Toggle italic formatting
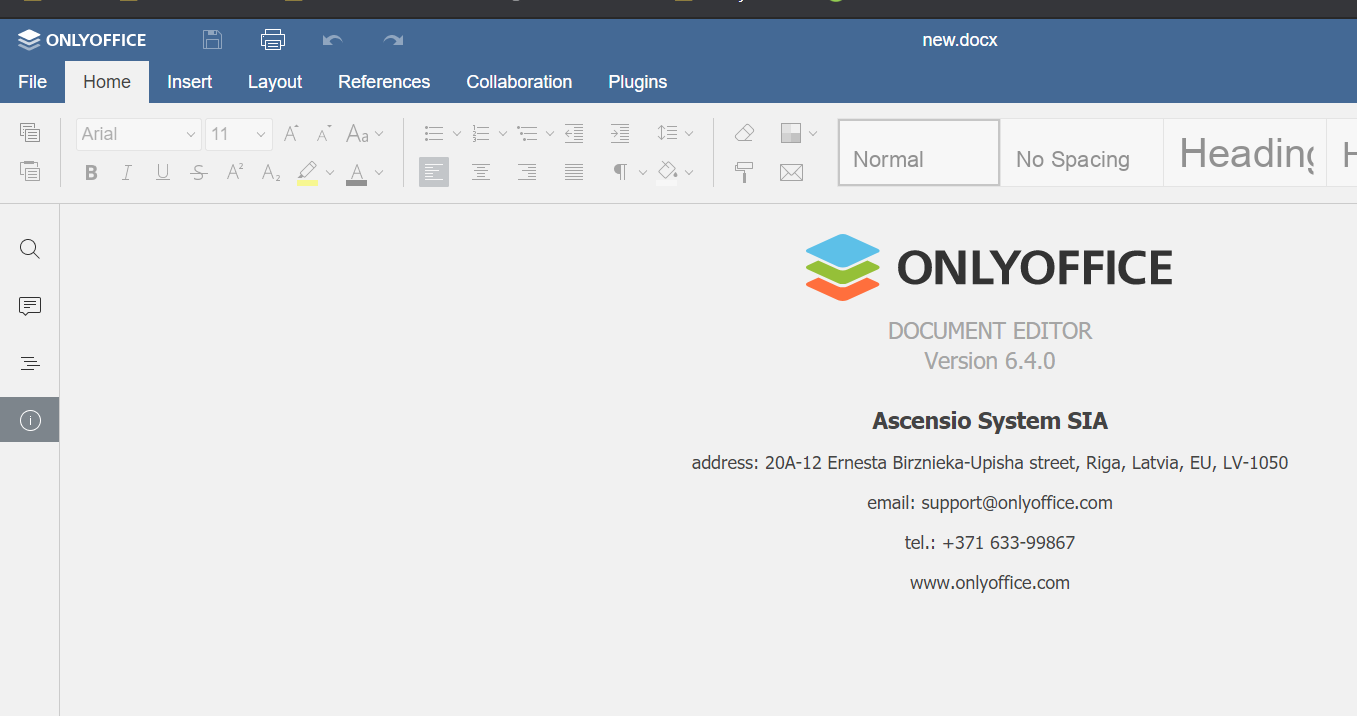Screen dimensions: 1357x716 coord(127,172)
